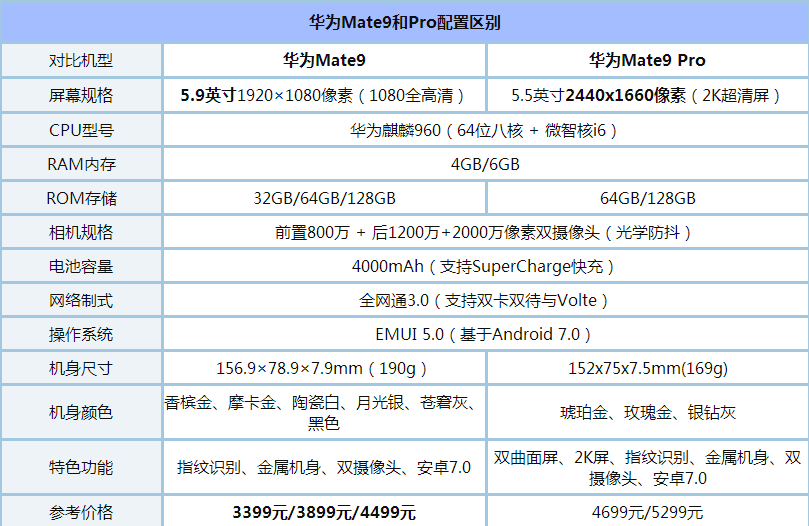Select the 5.9英寸1920×1080像素 screen spec cell
This screenshot has height=526, width=809.
pos(324,96)
